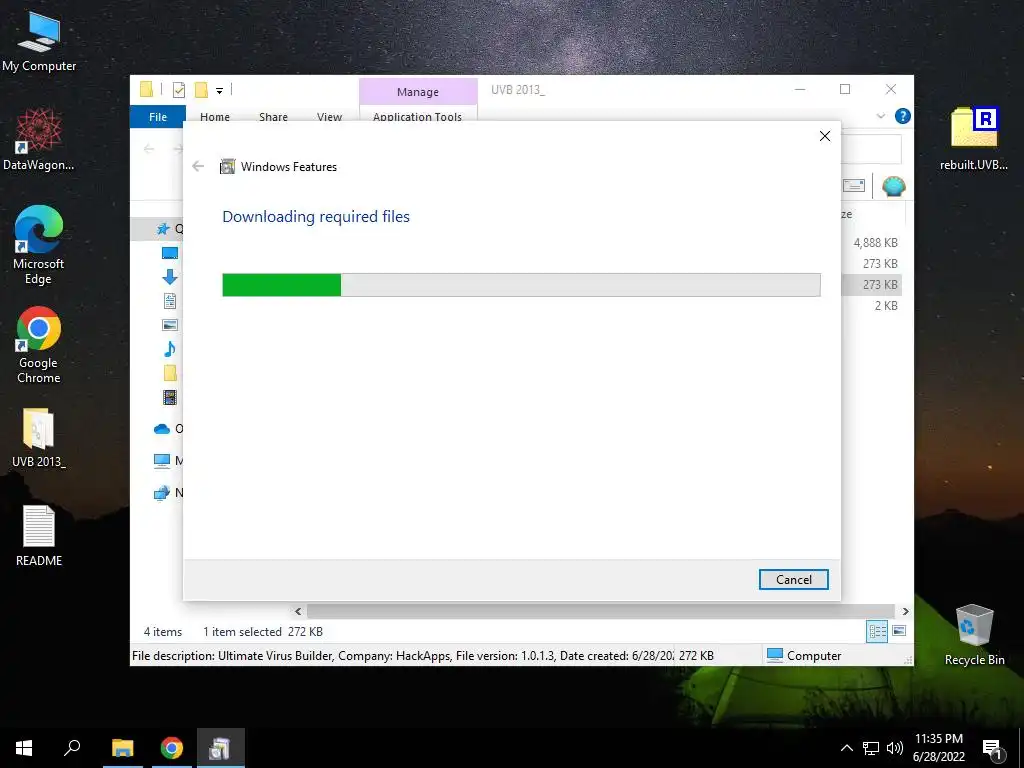Select This PC monitor in navigation pane
The width and height of the screenshot is (1024, 768).
pos(162,461)
